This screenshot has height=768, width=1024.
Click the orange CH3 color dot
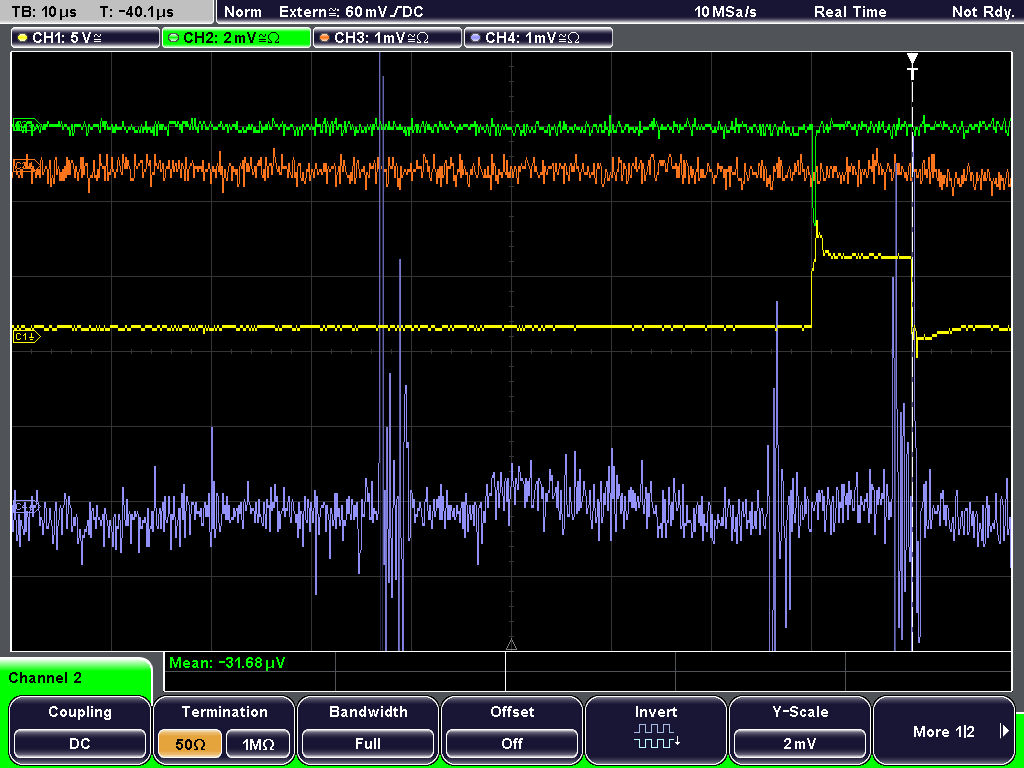[x=324, y=38]
